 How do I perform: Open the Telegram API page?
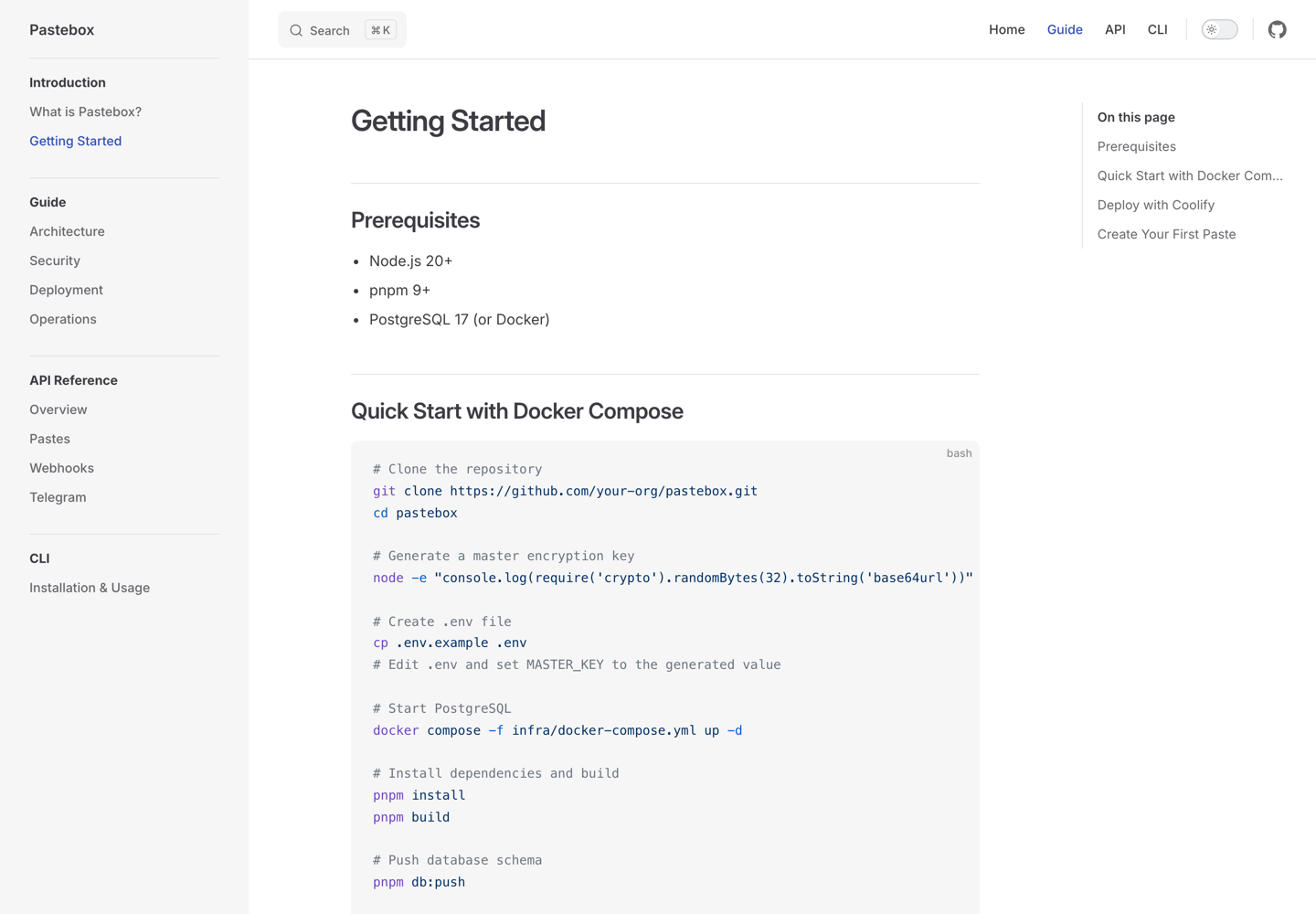pyautogui.click(x=58, y=497)
